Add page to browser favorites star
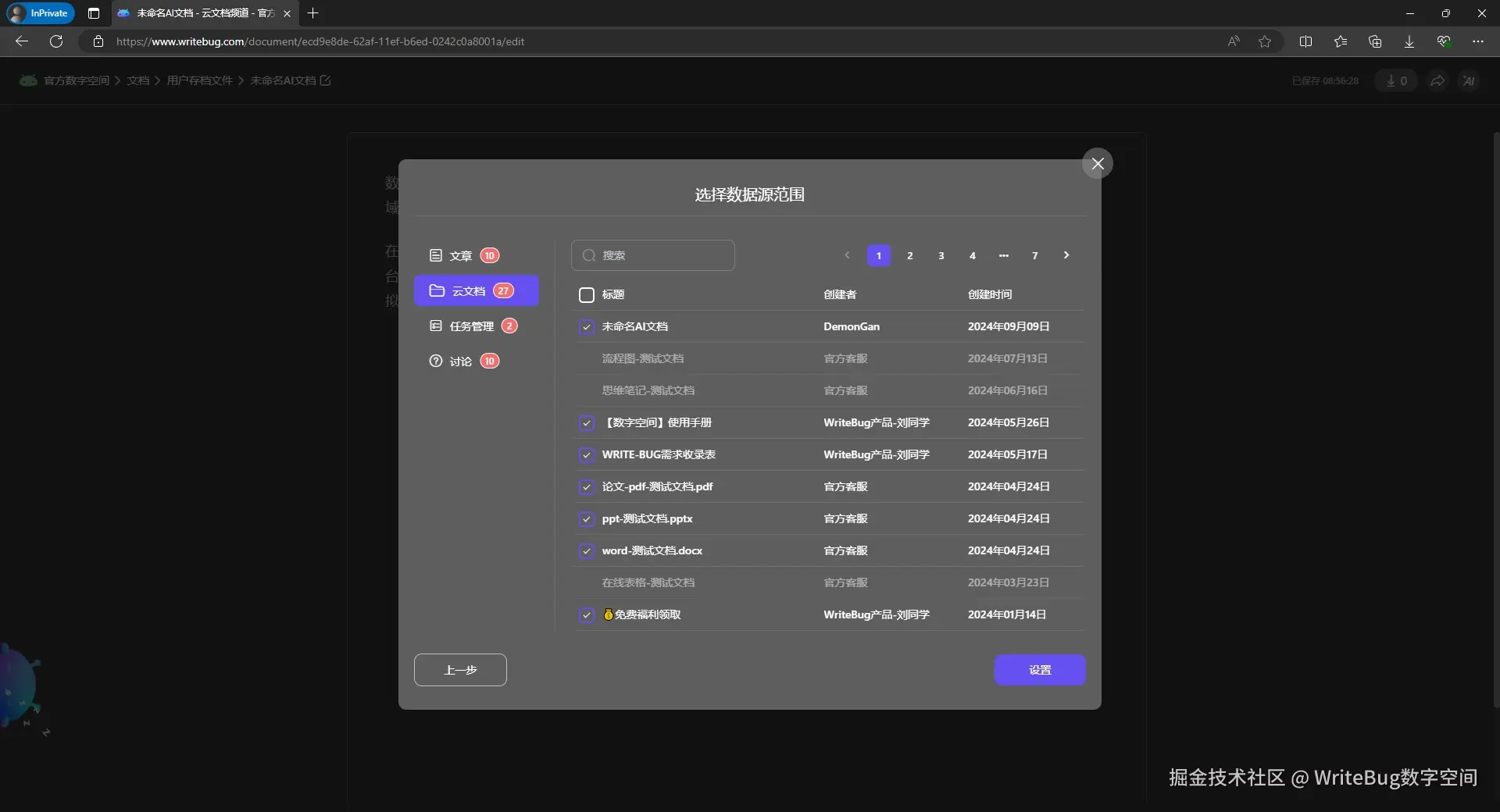Viewport: 1500px width, 812px height. (1265, 41)
